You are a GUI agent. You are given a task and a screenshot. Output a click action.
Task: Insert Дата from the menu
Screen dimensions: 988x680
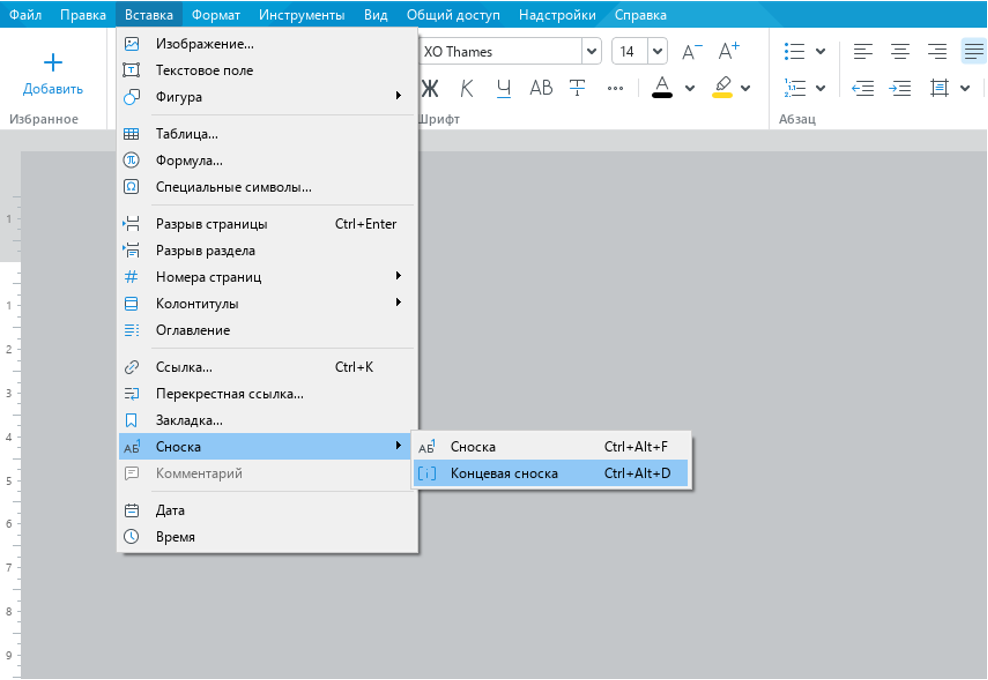coord(267,510)
